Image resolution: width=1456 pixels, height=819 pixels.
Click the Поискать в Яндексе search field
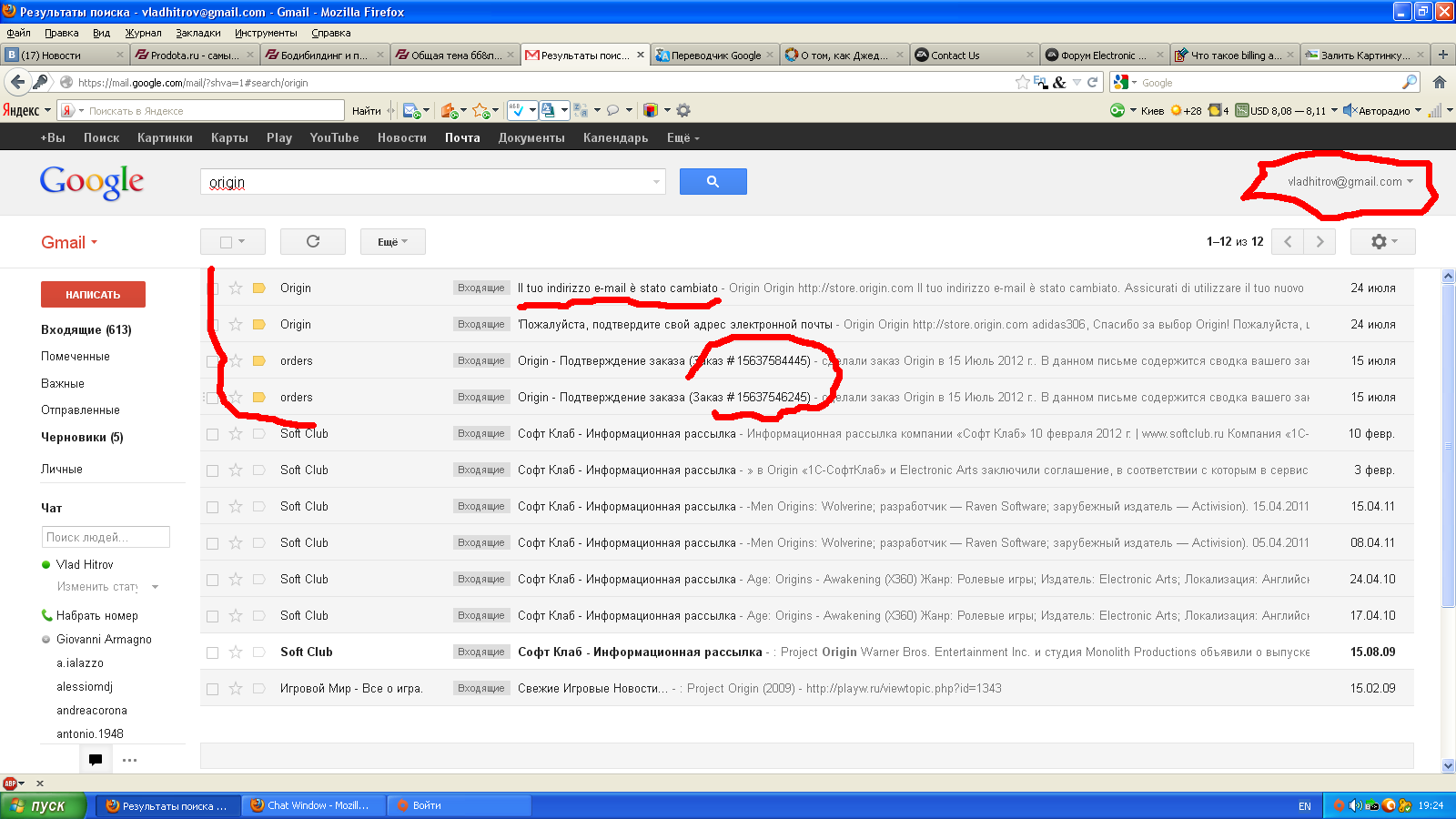point(202,111)
